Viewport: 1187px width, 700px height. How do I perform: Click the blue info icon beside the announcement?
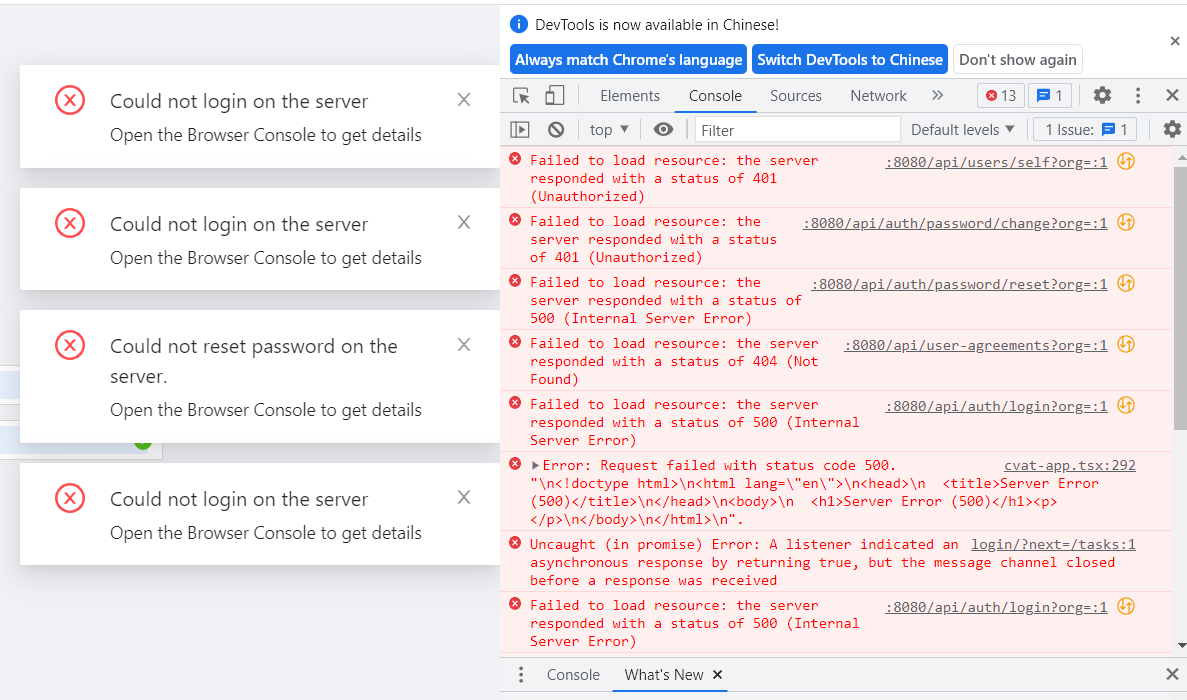click(x=518, y=24)
